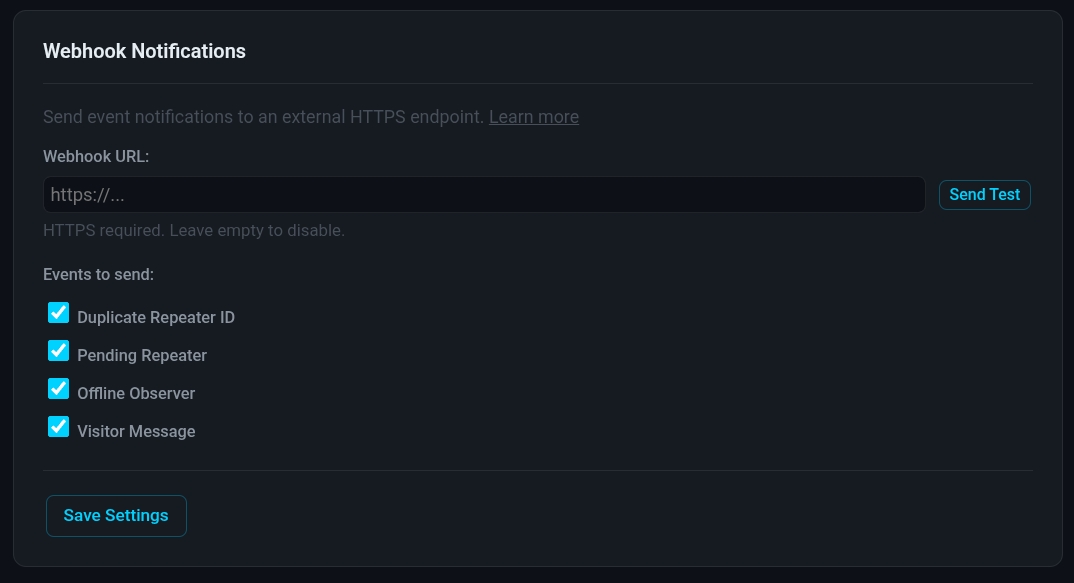Image resolution: width=1074 pixels, height=583 pixels.
Task: Uncheck the Duplicate Repeater ID checkbox
Action: tap(59, 314)
